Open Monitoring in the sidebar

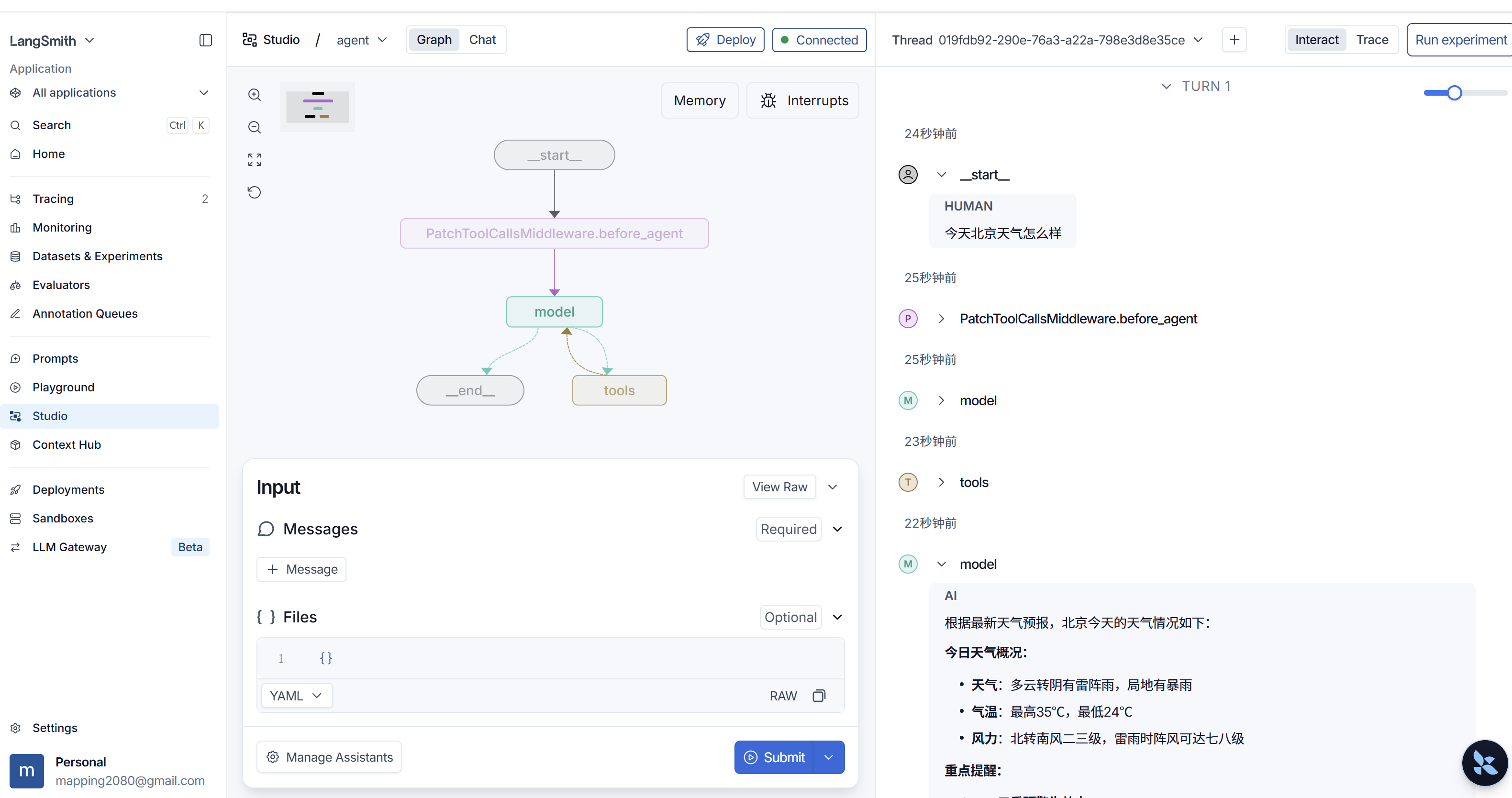(x=109, y=227)
